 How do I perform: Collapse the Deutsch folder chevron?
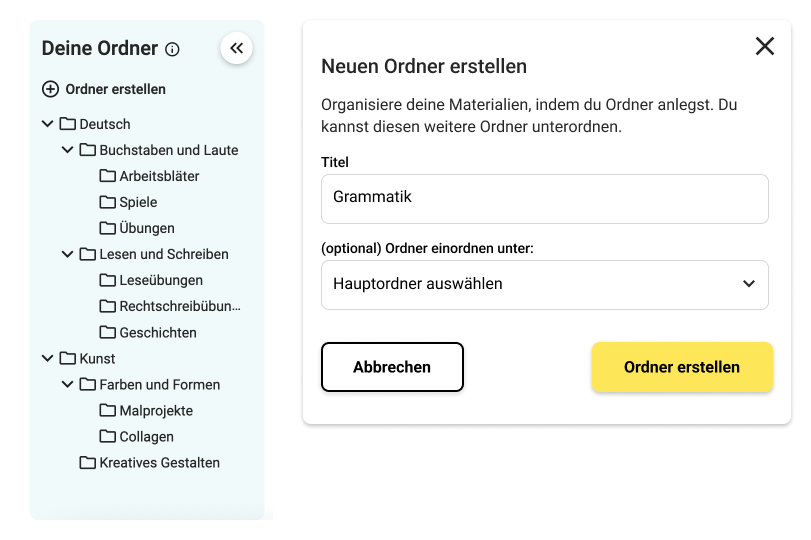click(x=48, y=124)
